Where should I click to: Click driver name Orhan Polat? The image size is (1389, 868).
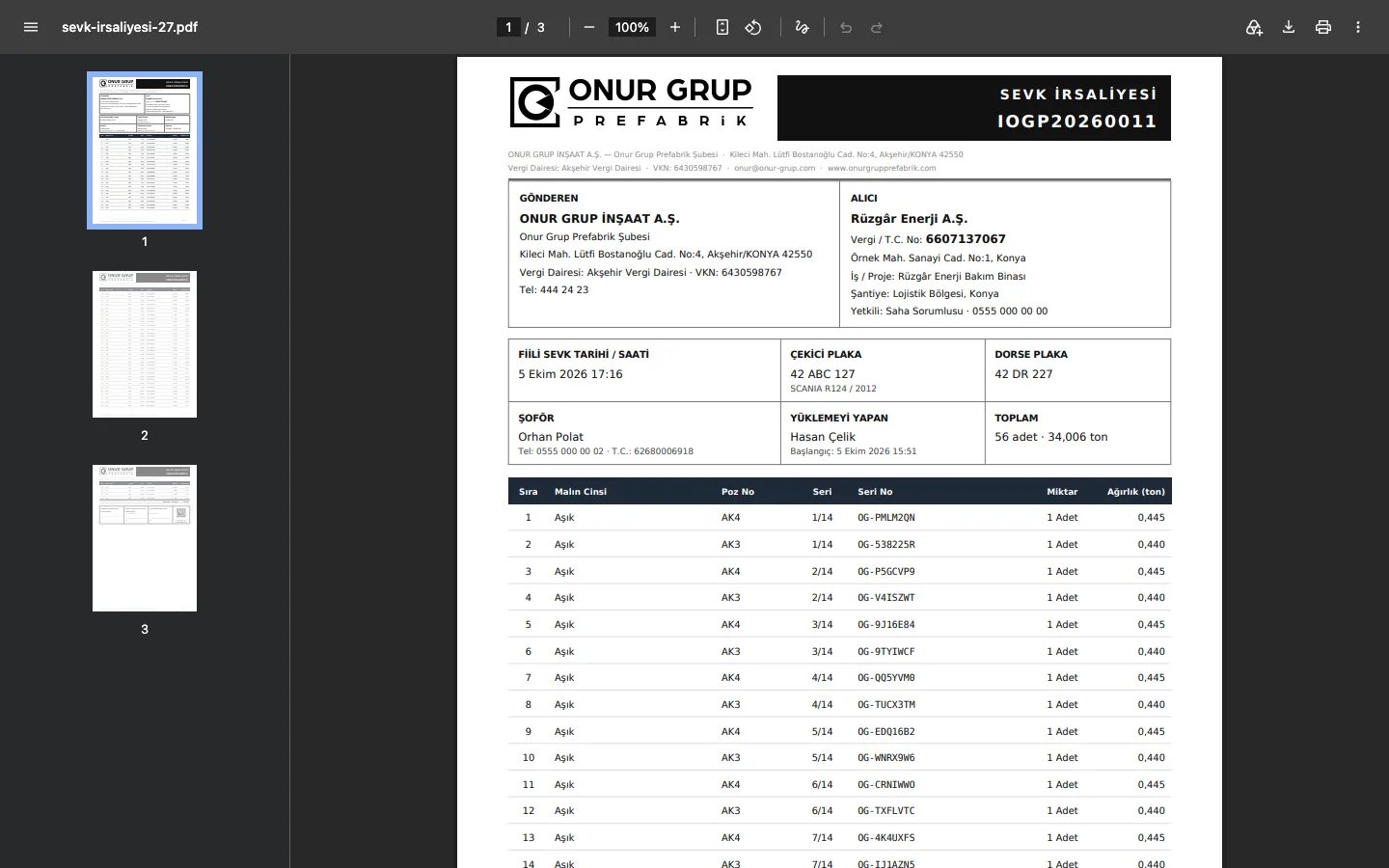click(x=551, y=437)
